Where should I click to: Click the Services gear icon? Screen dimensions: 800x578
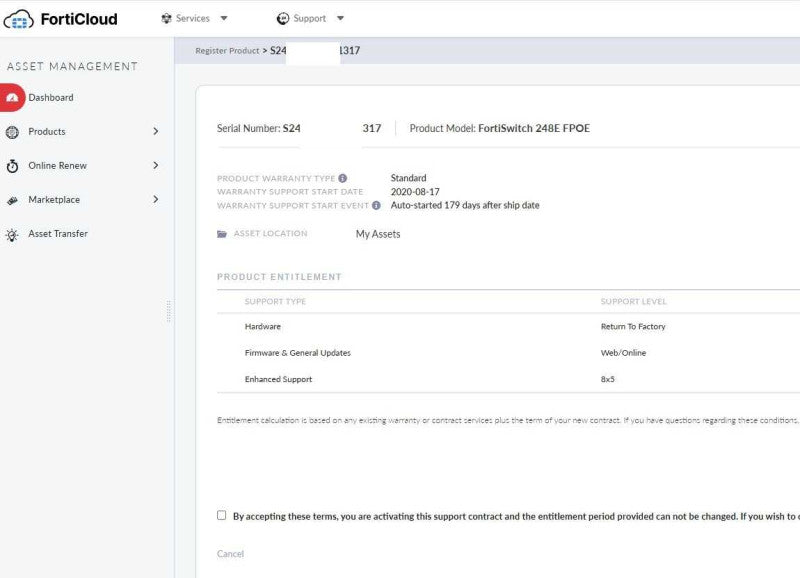point(166,18)
